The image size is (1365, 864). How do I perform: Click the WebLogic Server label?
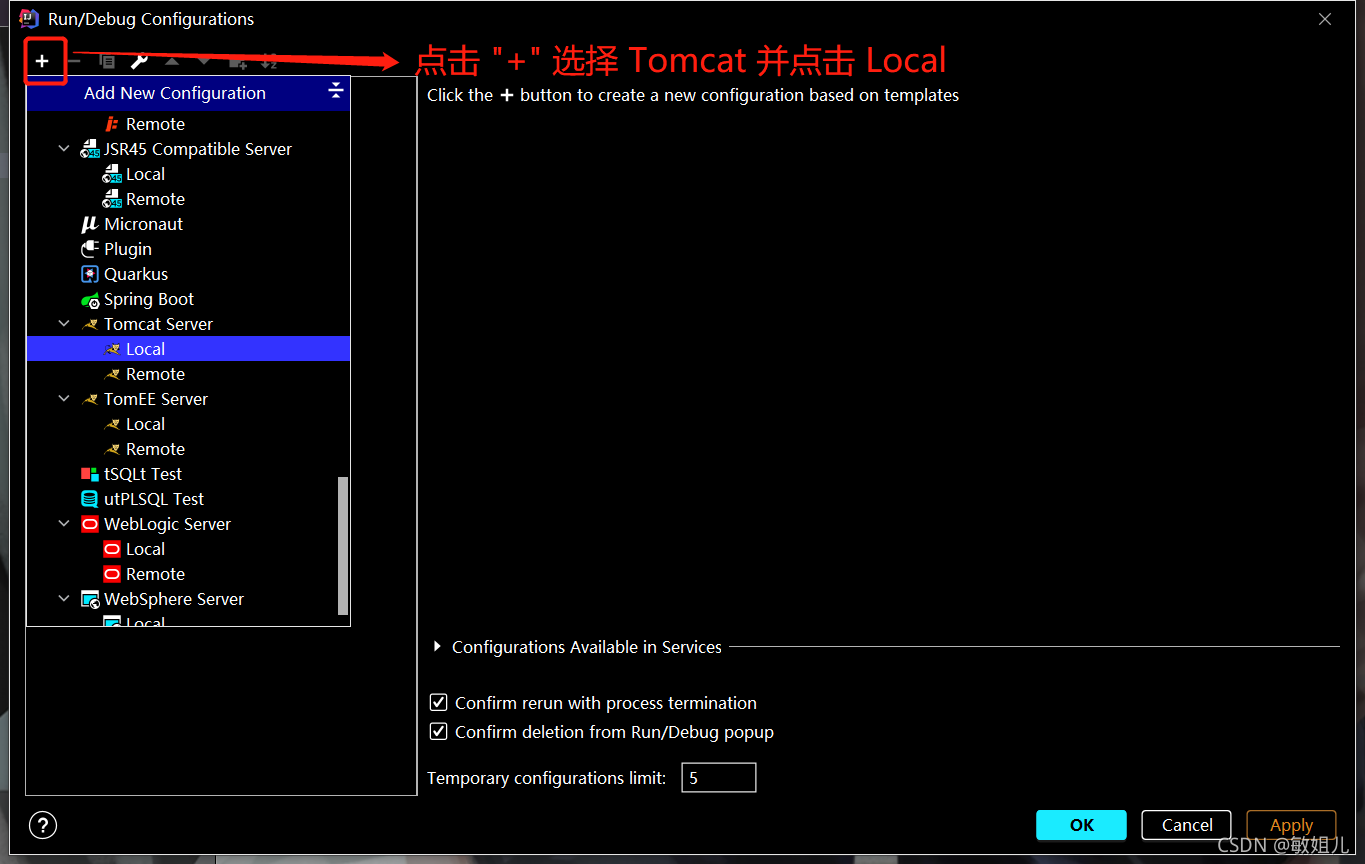[x=167, y=524]
